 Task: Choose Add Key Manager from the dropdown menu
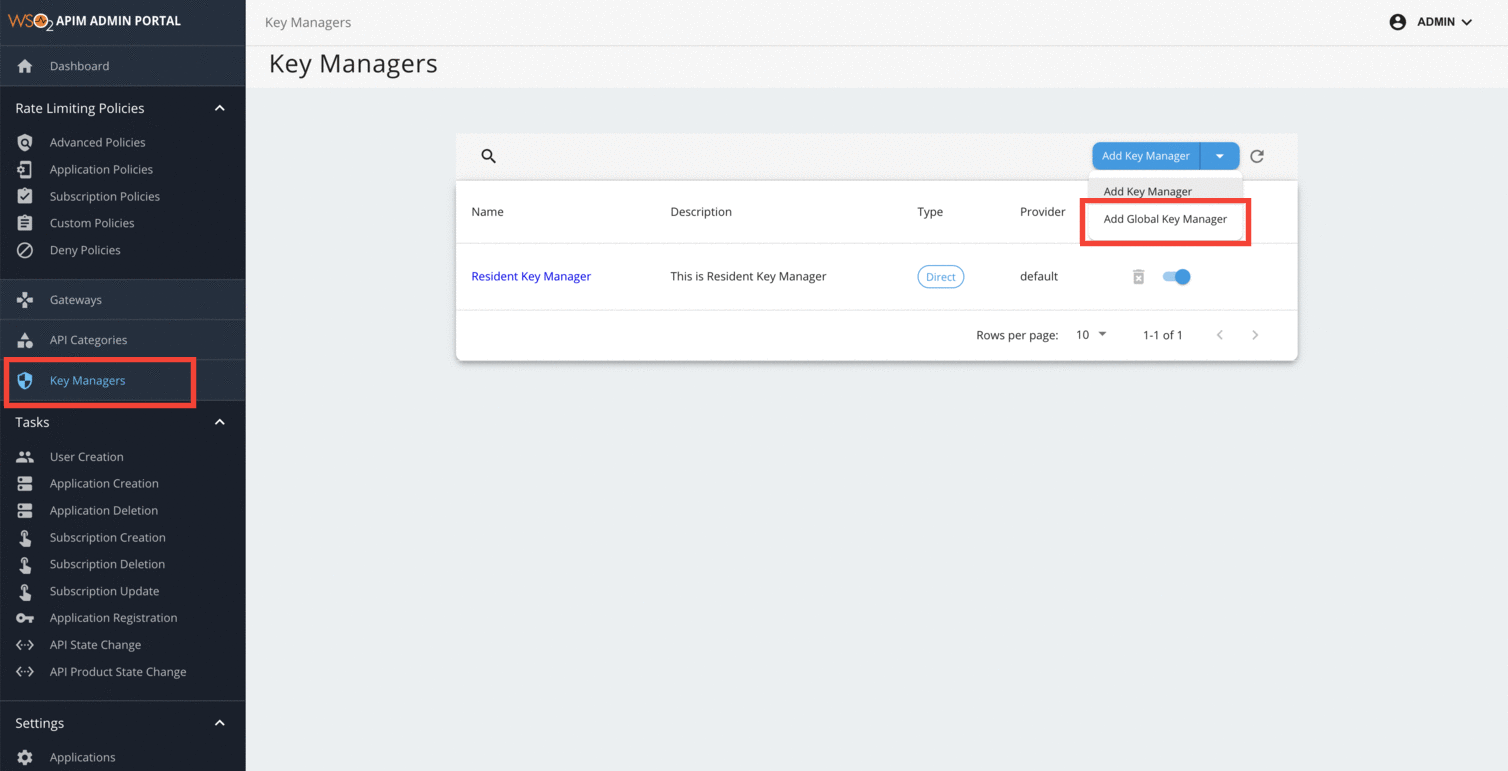point(1147,191)
